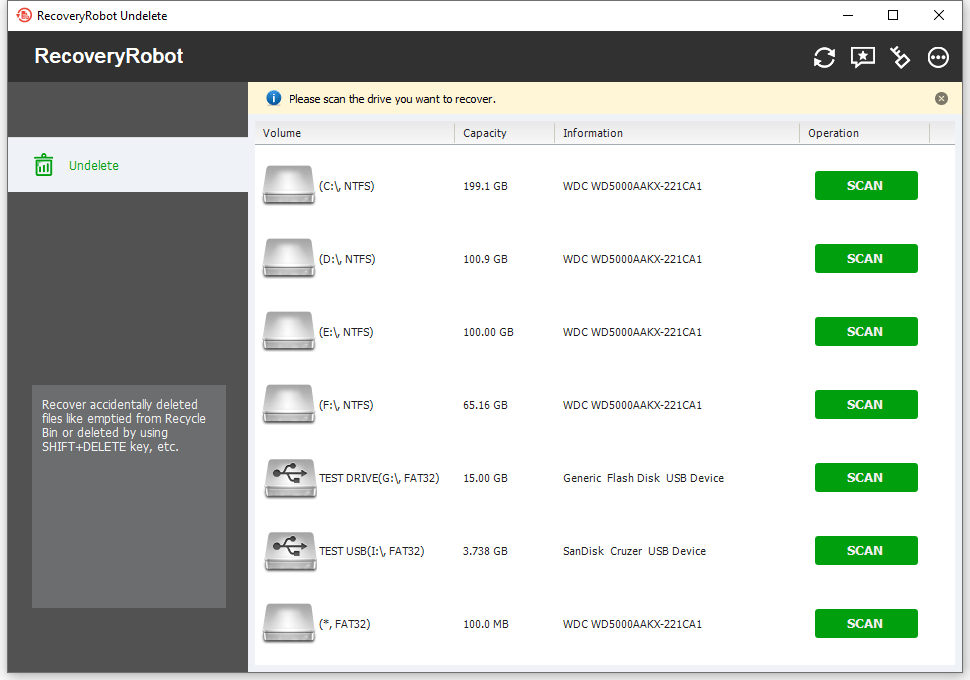Viewport: 970px width, 680px height.
Task: Click the C: drive icon
Action: [x=288, y=185]
